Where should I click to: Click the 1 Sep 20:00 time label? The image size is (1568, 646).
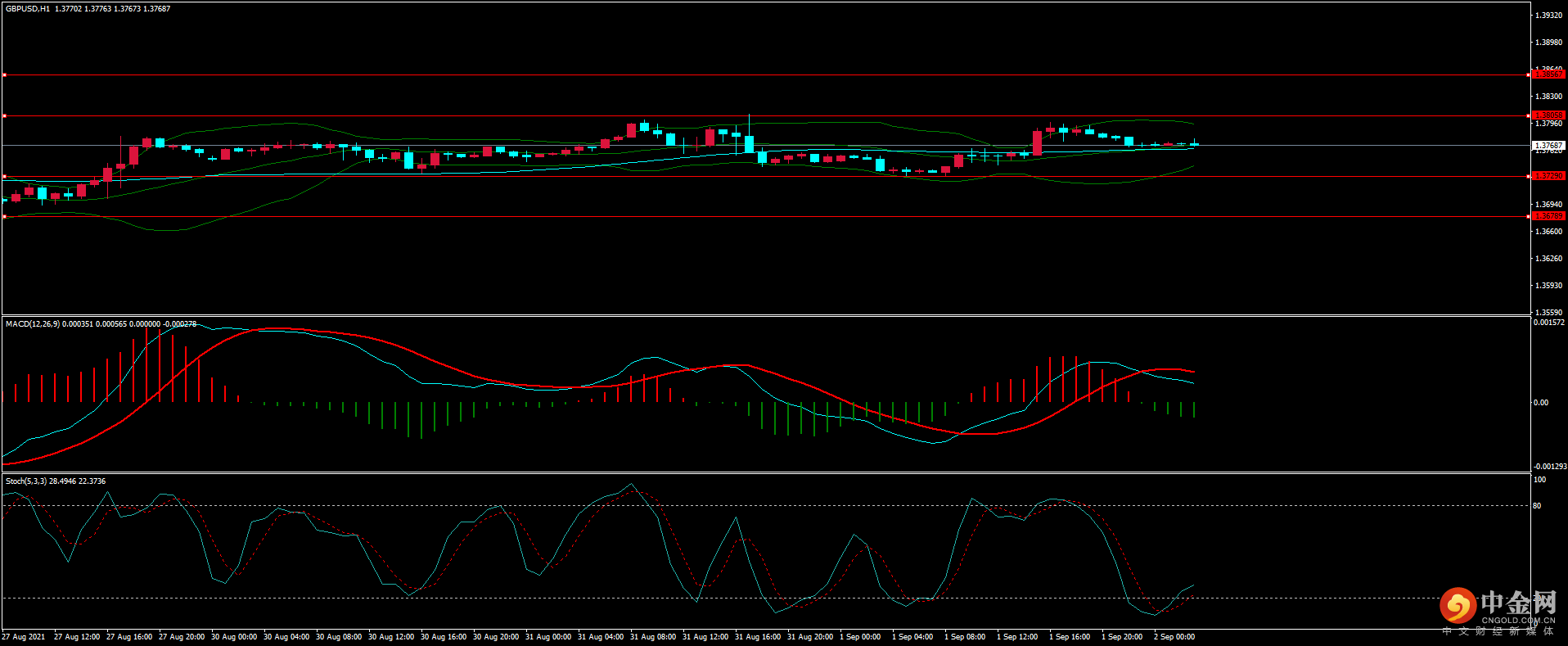pyautogui.click(x=1122, y=637)
